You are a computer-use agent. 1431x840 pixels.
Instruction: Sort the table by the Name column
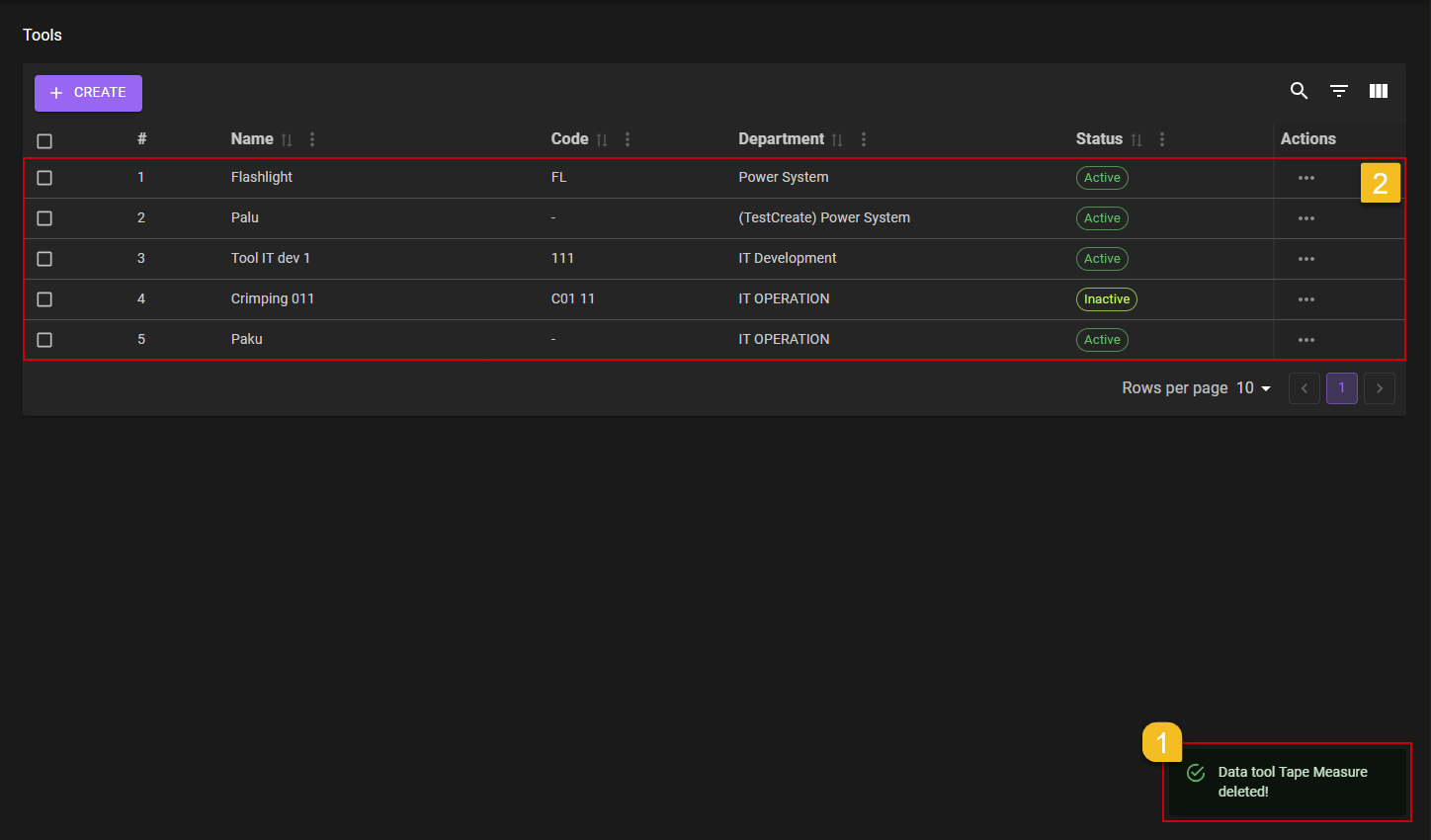click(x=288, y=139)
